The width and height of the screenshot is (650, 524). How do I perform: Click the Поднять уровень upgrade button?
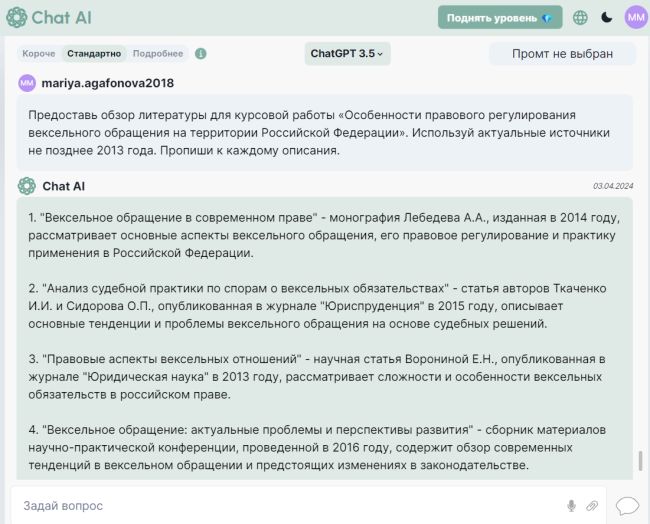499,17
